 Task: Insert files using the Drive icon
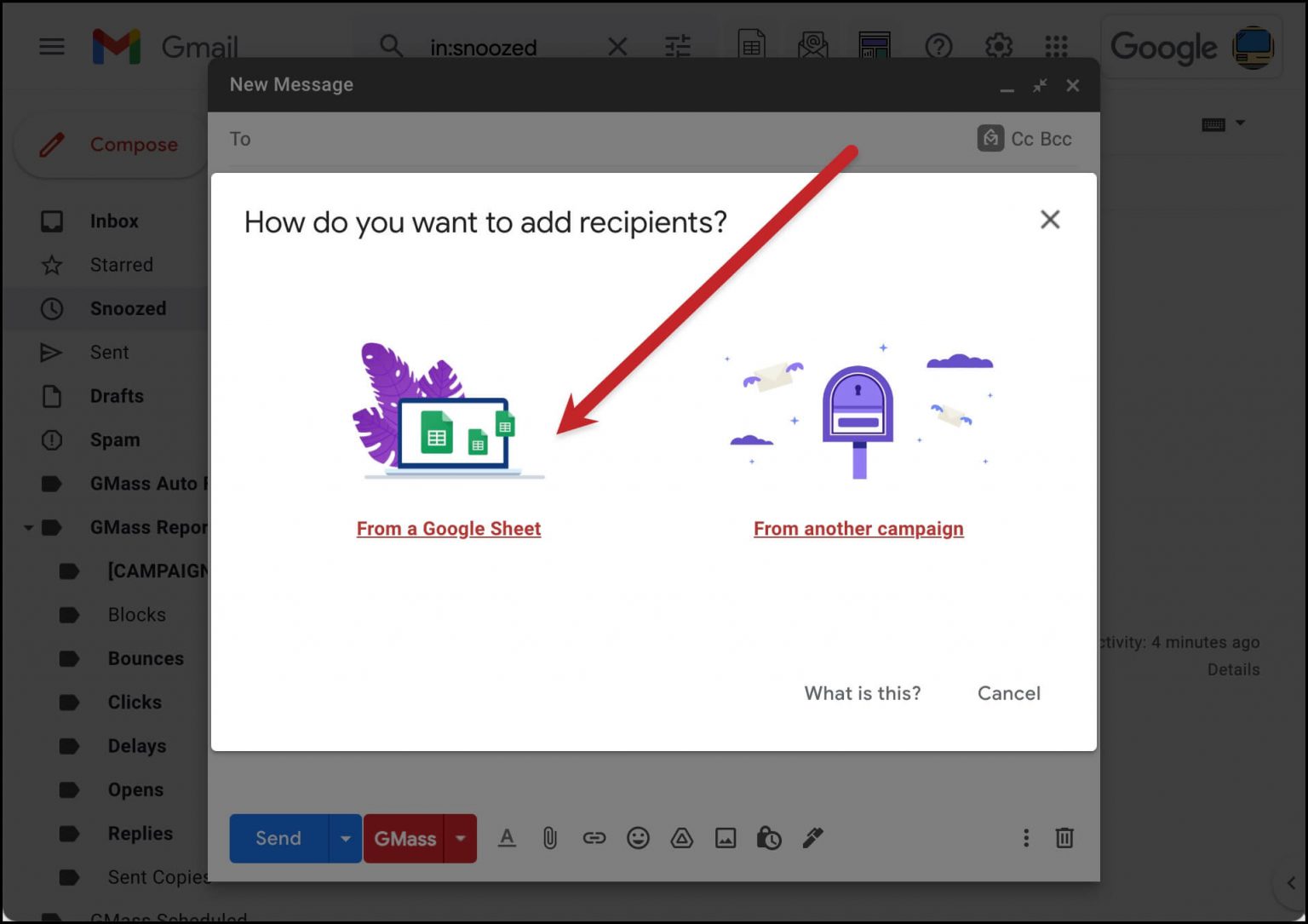(681, 838)
